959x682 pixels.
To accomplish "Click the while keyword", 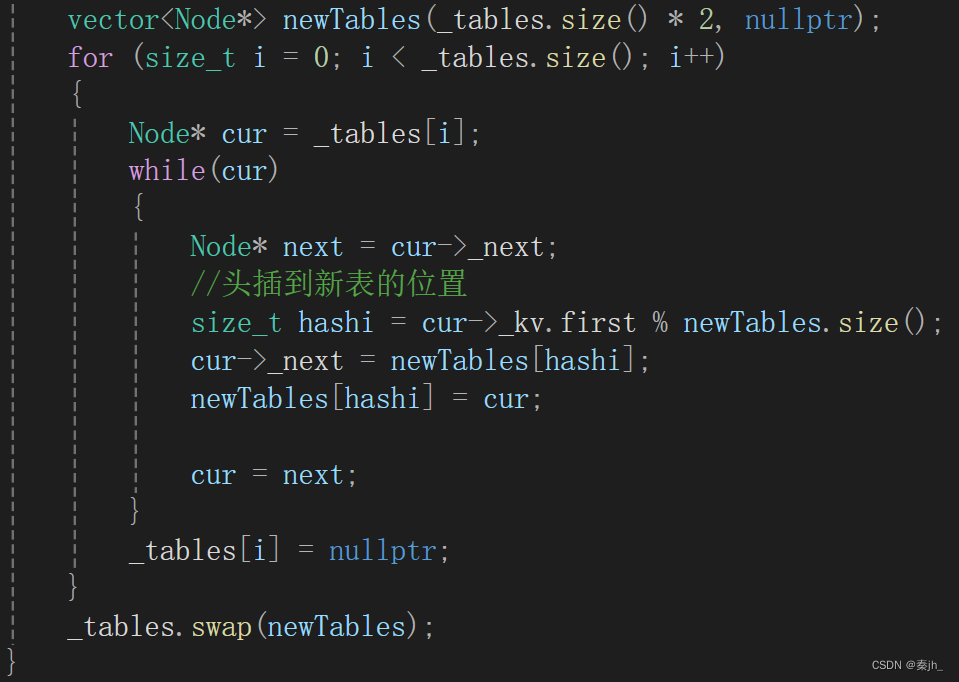I will (x=167, y=171).
